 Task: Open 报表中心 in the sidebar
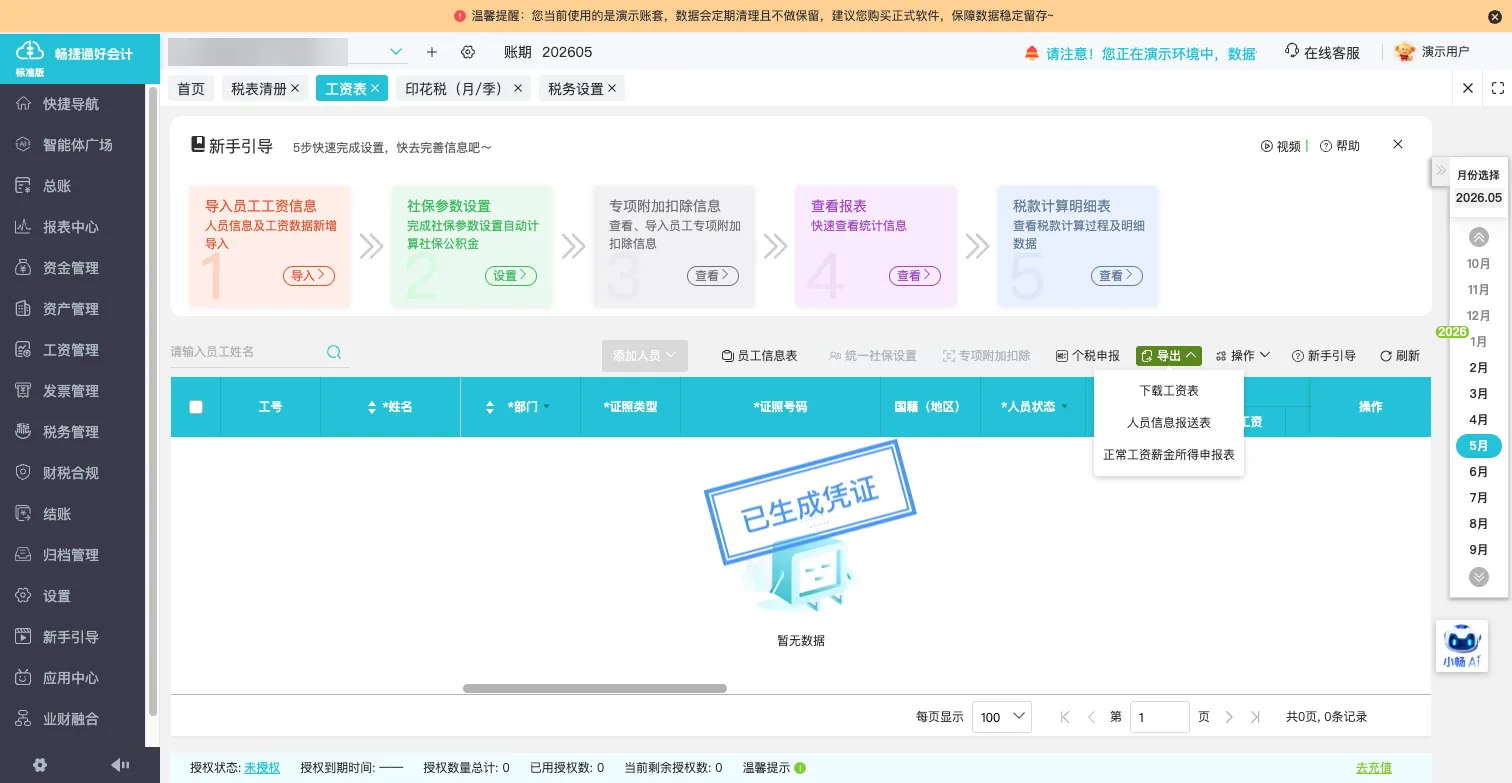70,227
